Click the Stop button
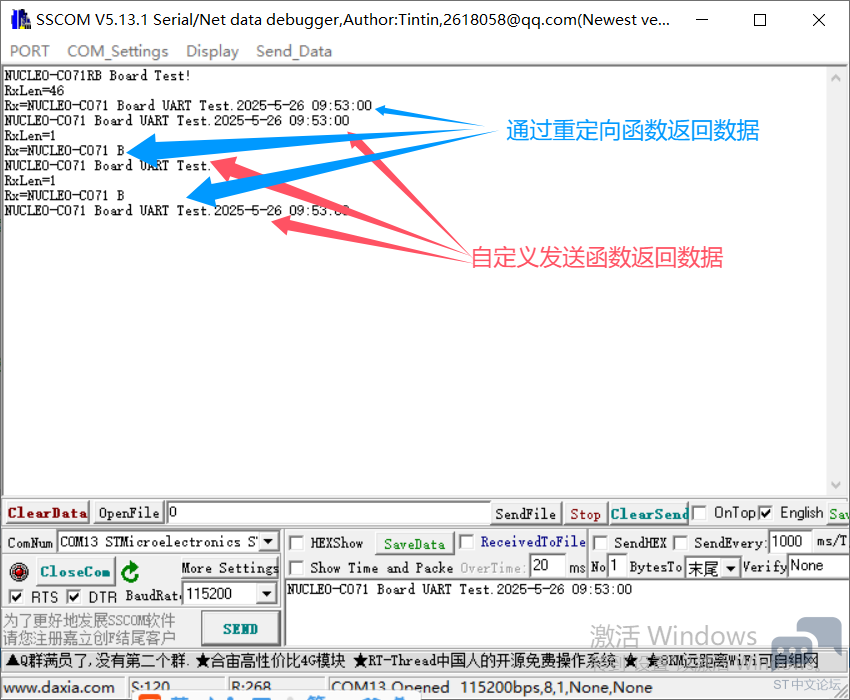850x700 pixels. tap(585, 513)
